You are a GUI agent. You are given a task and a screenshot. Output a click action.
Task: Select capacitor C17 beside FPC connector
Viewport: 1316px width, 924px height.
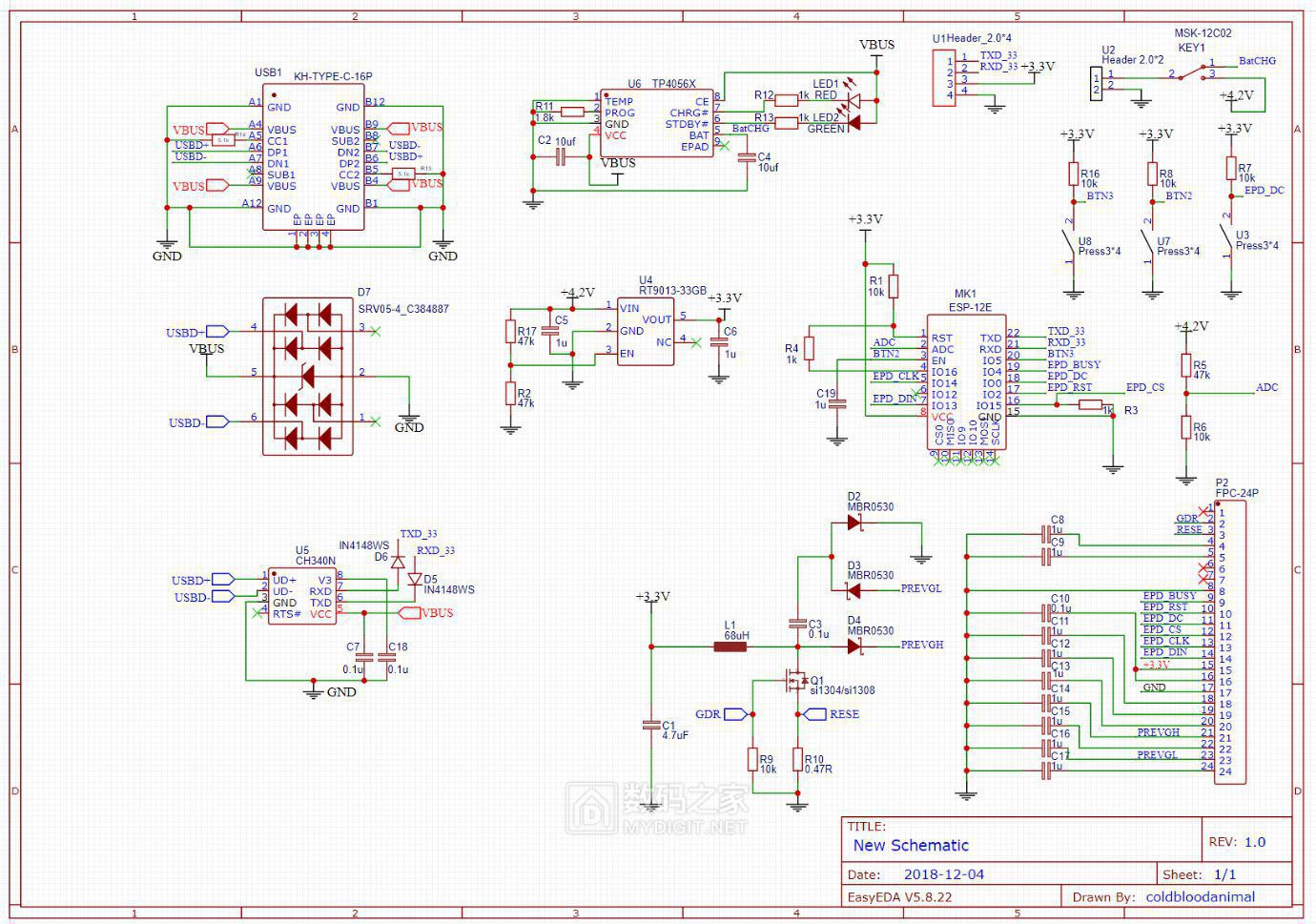pyautogui.click(x=1047, y=770)
